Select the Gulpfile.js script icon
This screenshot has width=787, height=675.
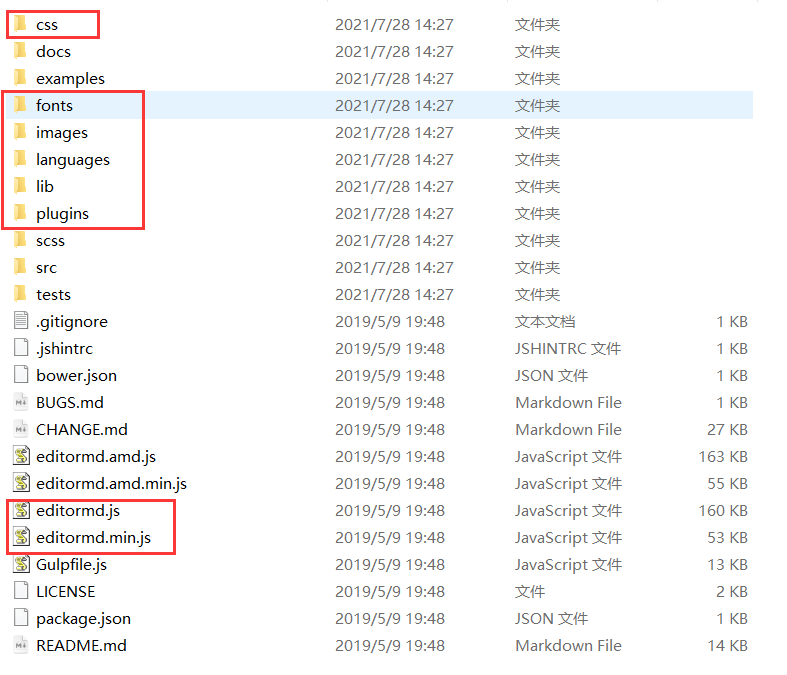(21, 564)
